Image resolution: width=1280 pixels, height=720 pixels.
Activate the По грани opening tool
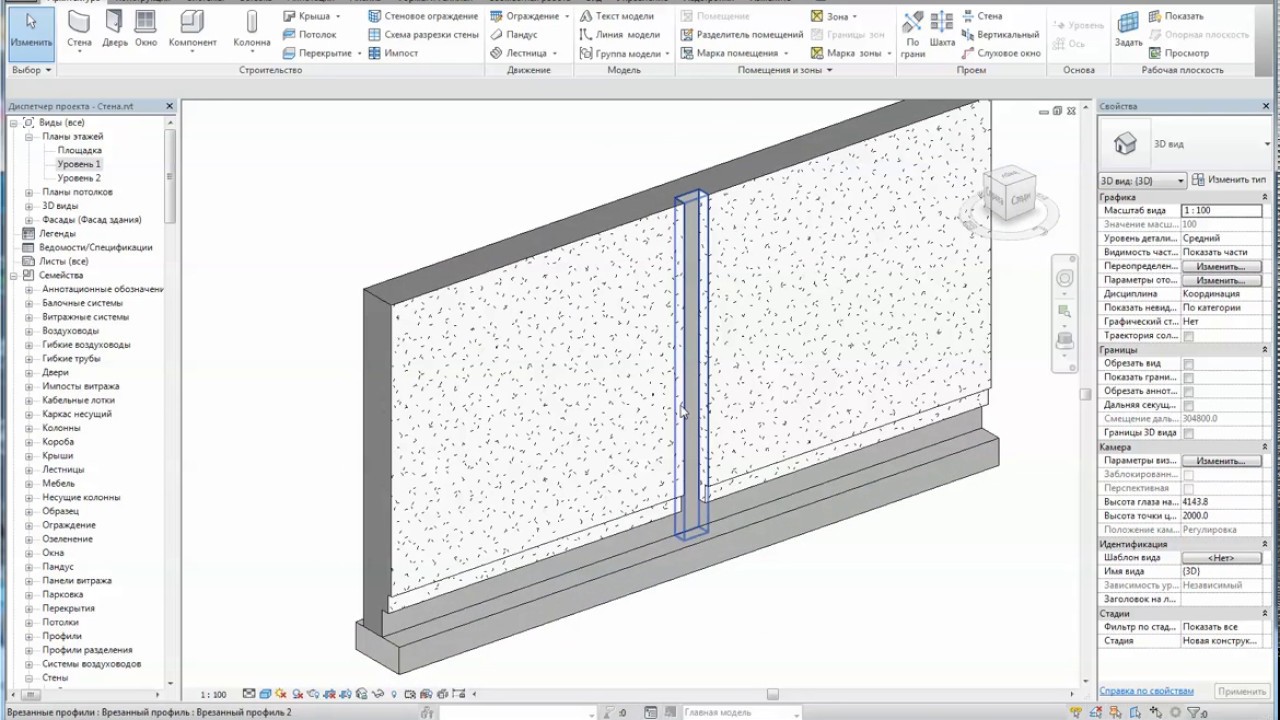coord(912,34)
